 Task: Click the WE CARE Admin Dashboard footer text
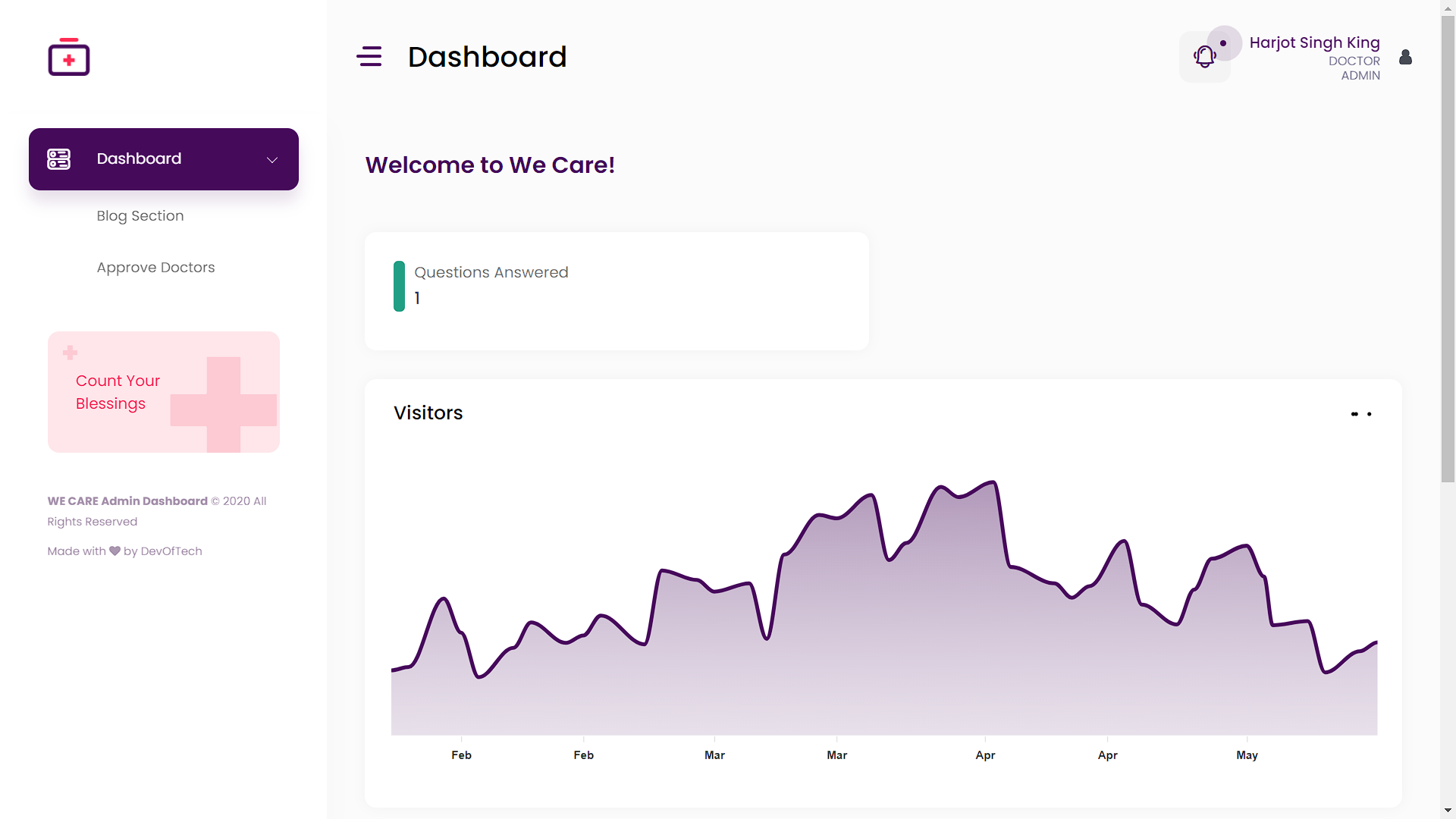point(127,501)
